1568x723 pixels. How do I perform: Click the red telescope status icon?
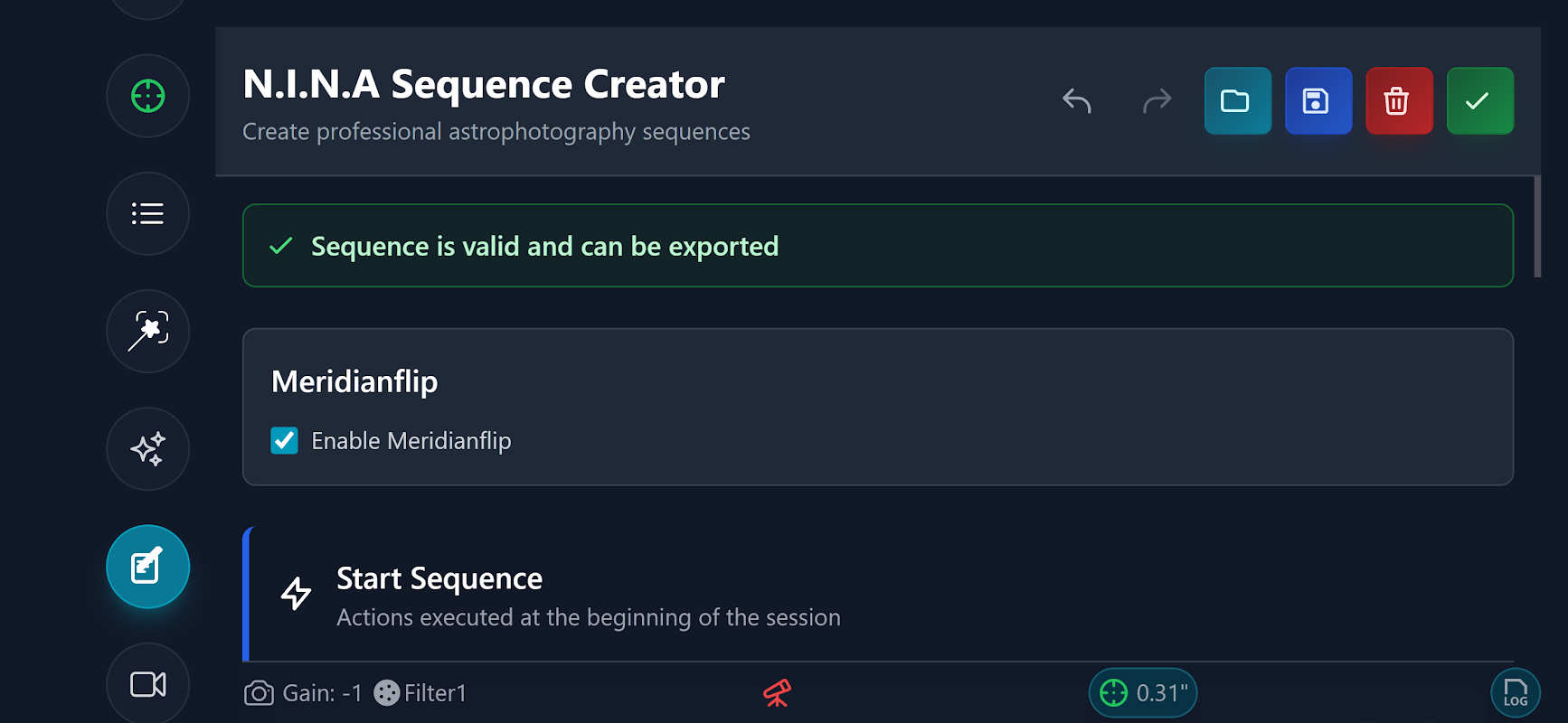tap(777, 693)
